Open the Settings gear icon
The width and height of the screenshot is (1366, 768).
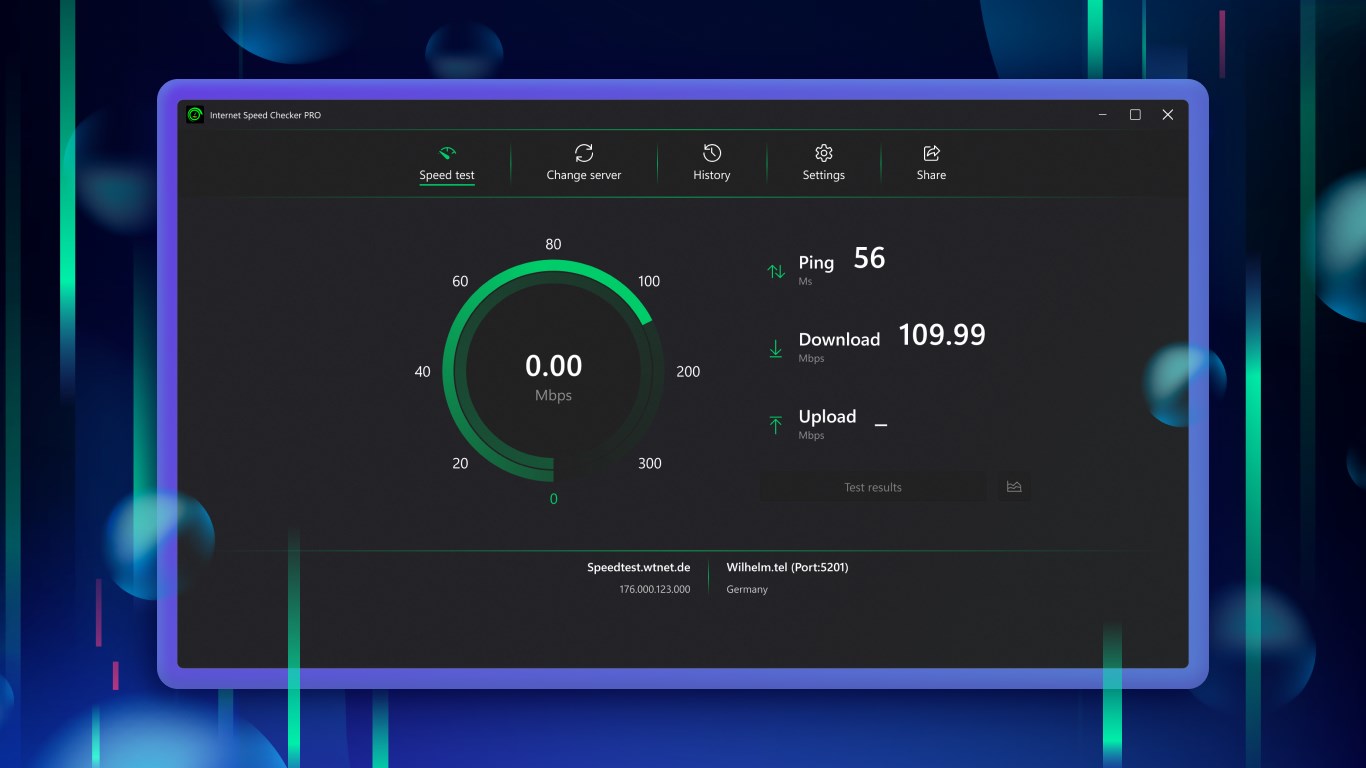[x=824, y=152]
